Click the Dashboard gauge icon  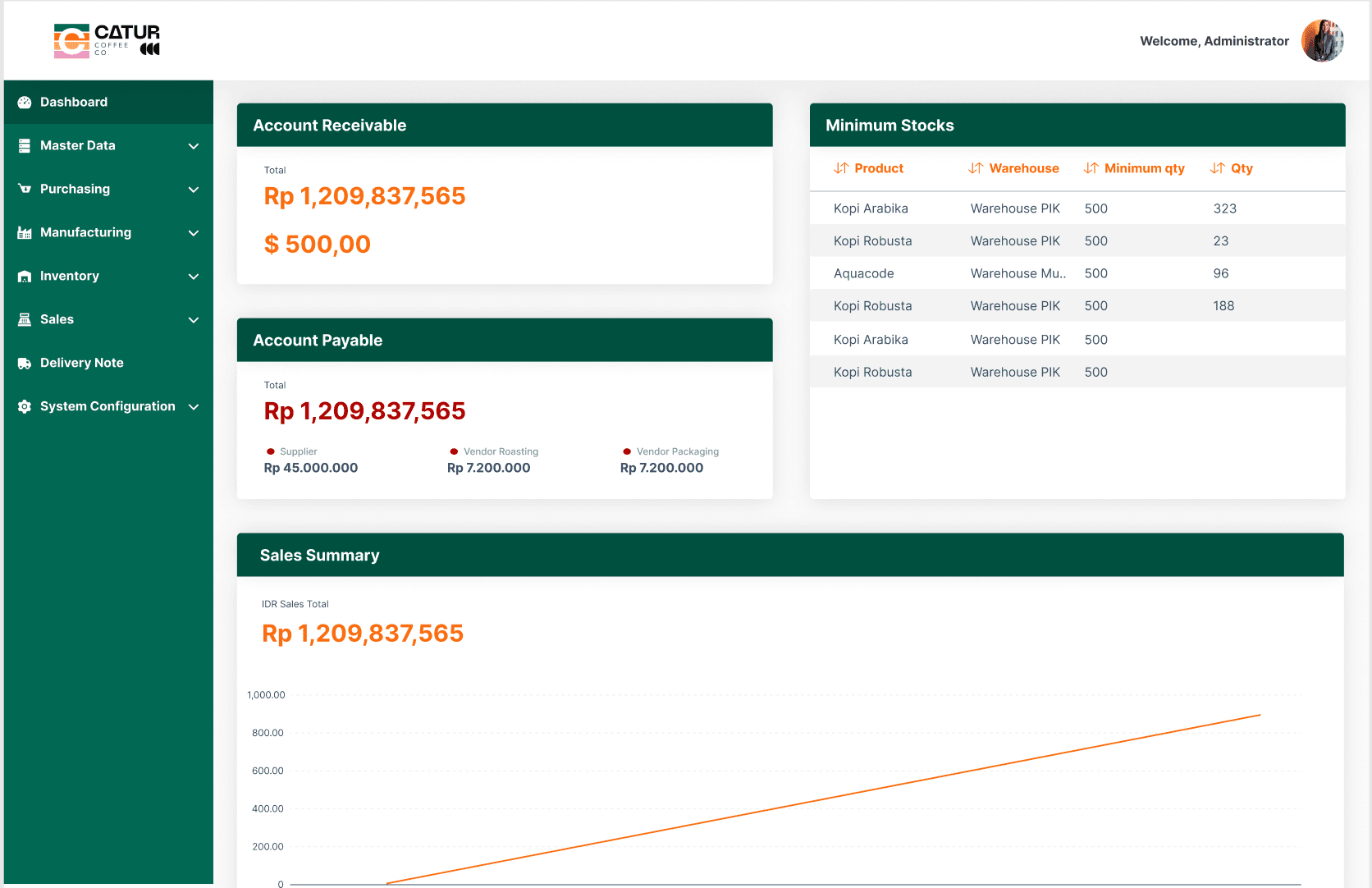click(25, 103)
